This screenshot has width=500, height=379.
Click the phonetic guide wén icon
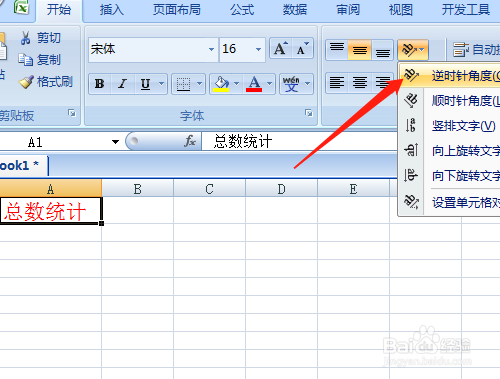tap(291, 83)
